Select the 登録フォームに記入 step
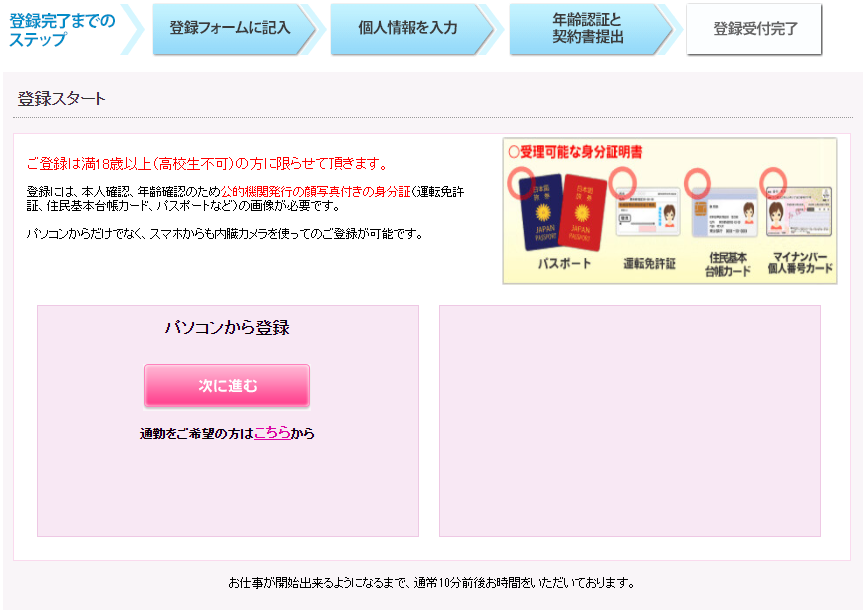863x610 pixels. click(x=230, y=28)
